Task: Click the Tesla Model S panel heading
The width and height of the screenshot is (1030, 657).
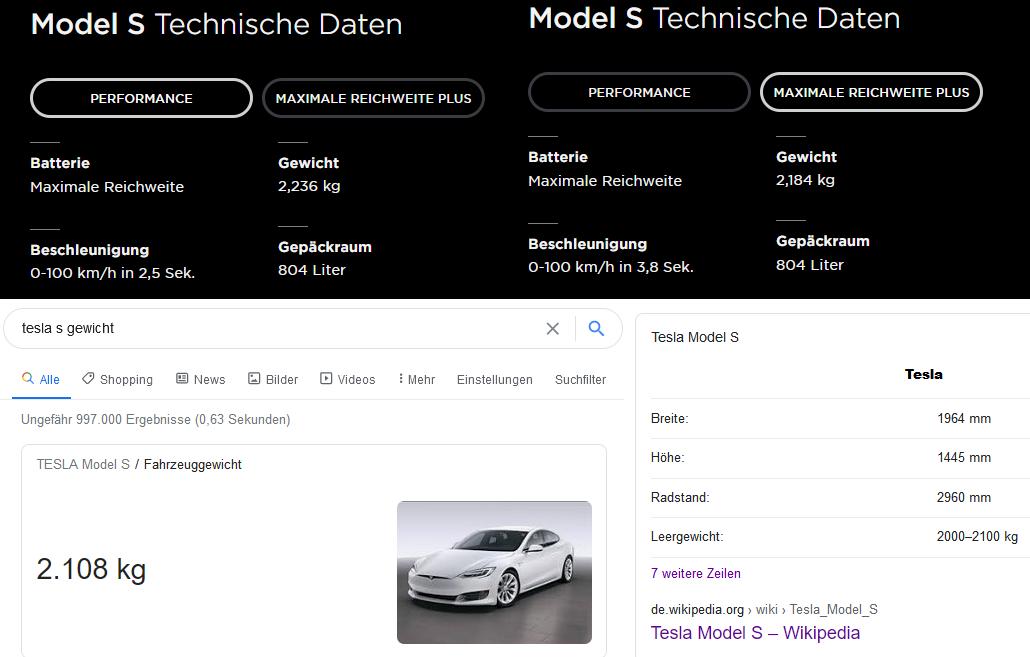Action: tap(695, 337)
